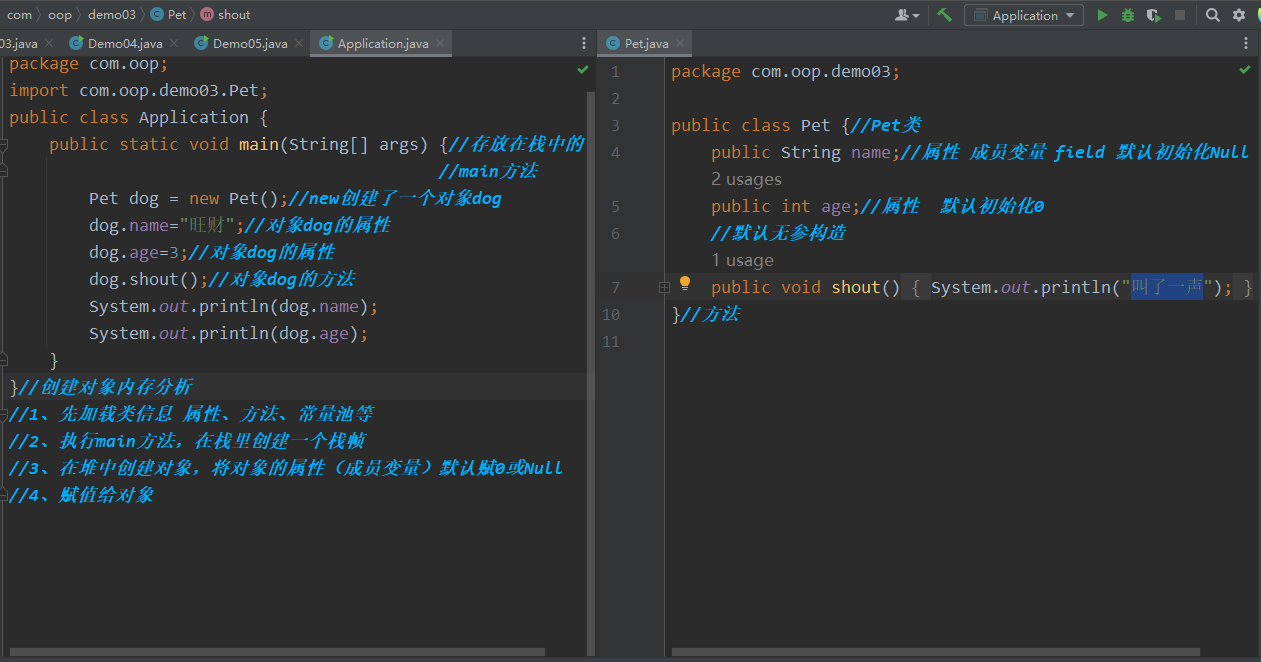Screen dimensions: 1261x662
Task: Click the '1 usage' hint above shout()
Action: click(x=742, y=261)
